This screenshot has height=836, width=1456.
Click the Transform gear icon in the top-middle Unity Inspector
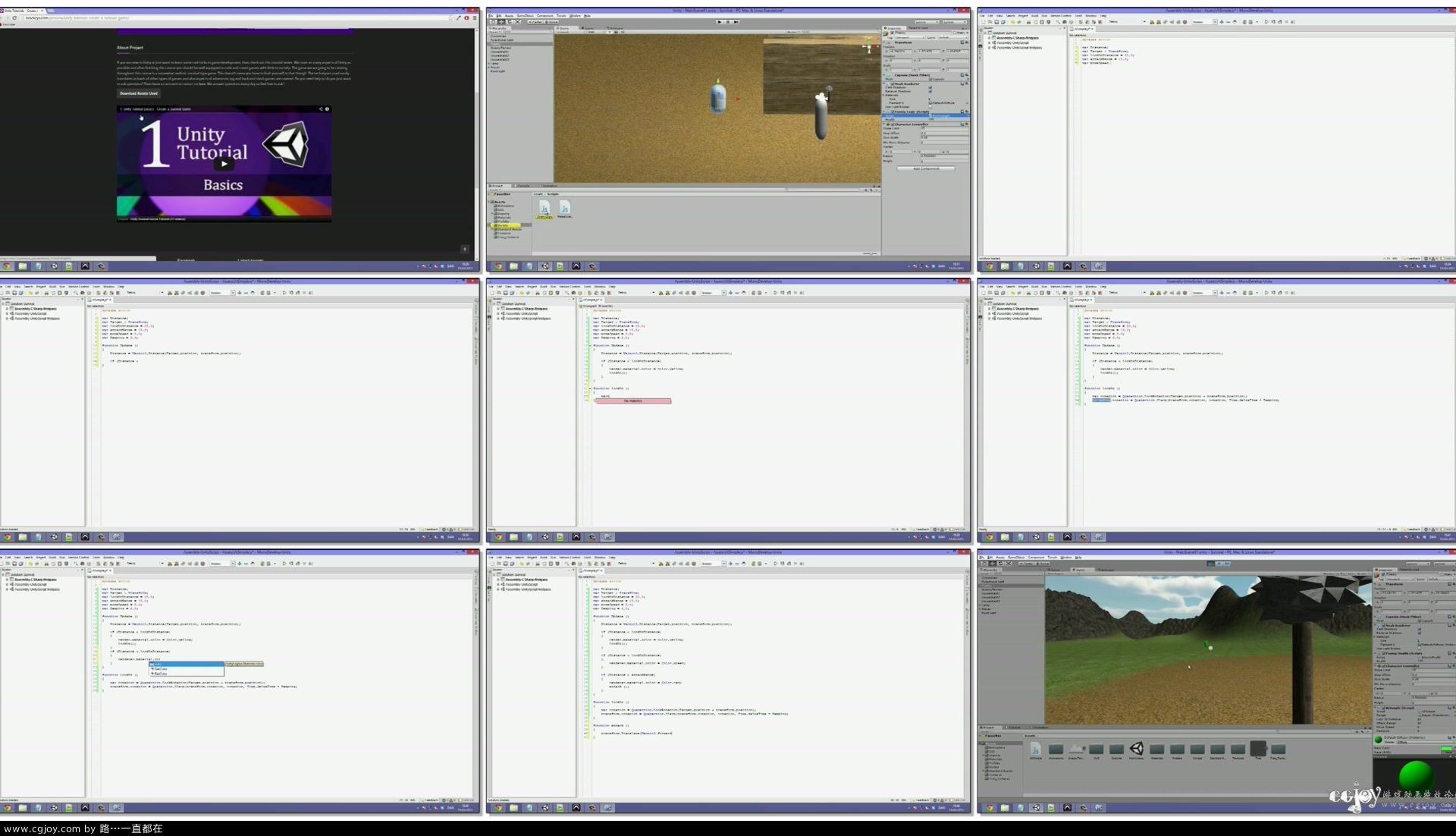click(967, 42)
